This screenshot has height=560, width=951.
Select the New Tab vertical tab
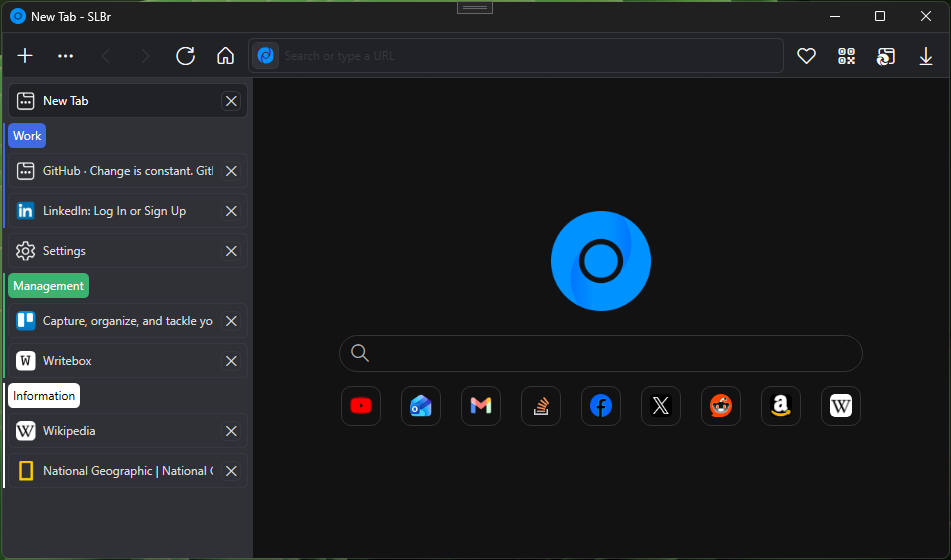[x=128, y=101]
